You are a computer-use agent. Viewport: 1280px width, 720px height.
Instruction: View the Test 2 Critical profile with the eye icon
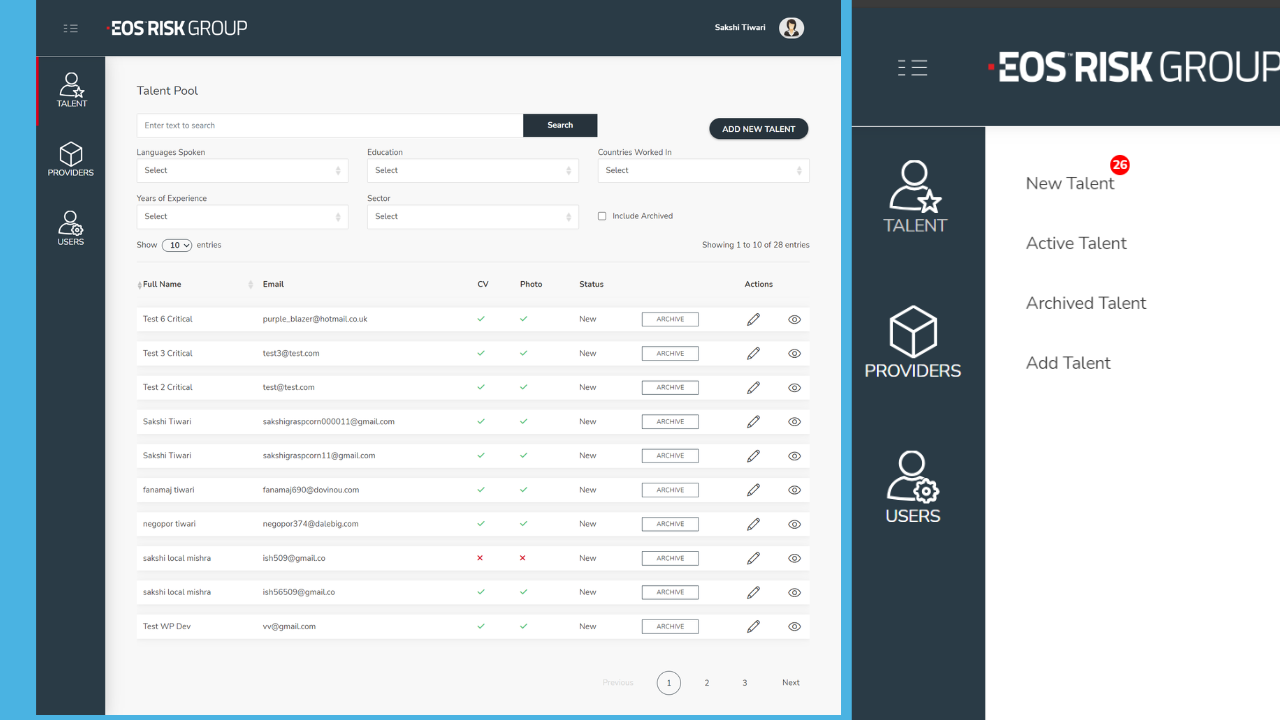coord(795,387)
